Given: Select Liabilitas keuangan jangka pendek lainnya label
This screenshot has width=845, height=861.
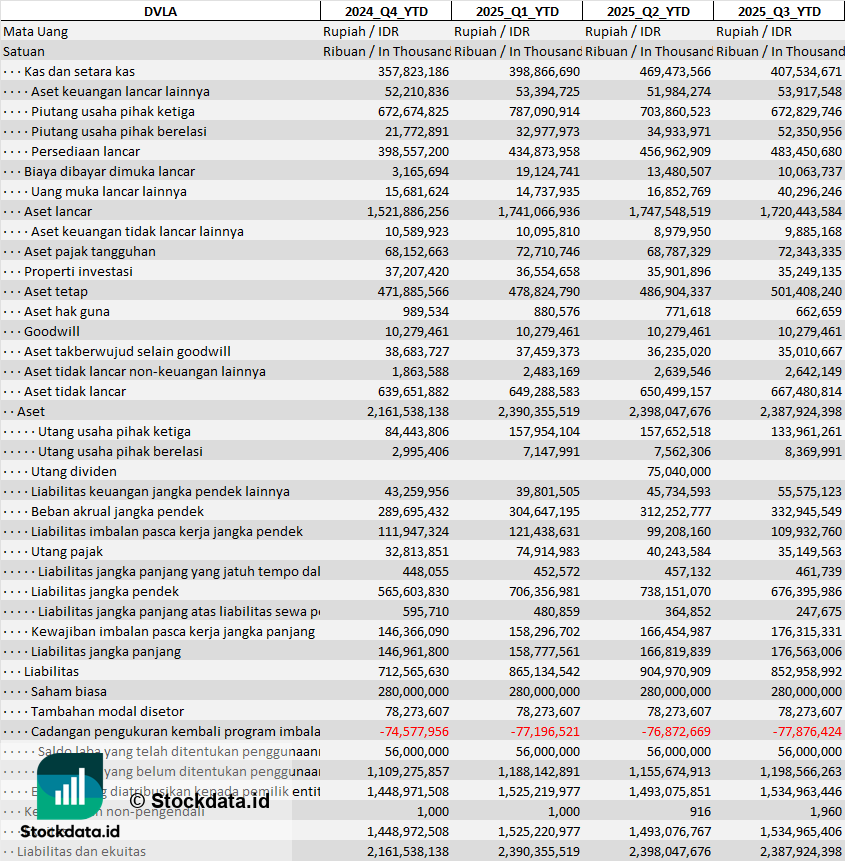Looking at the screenshot, I should 160,491.
